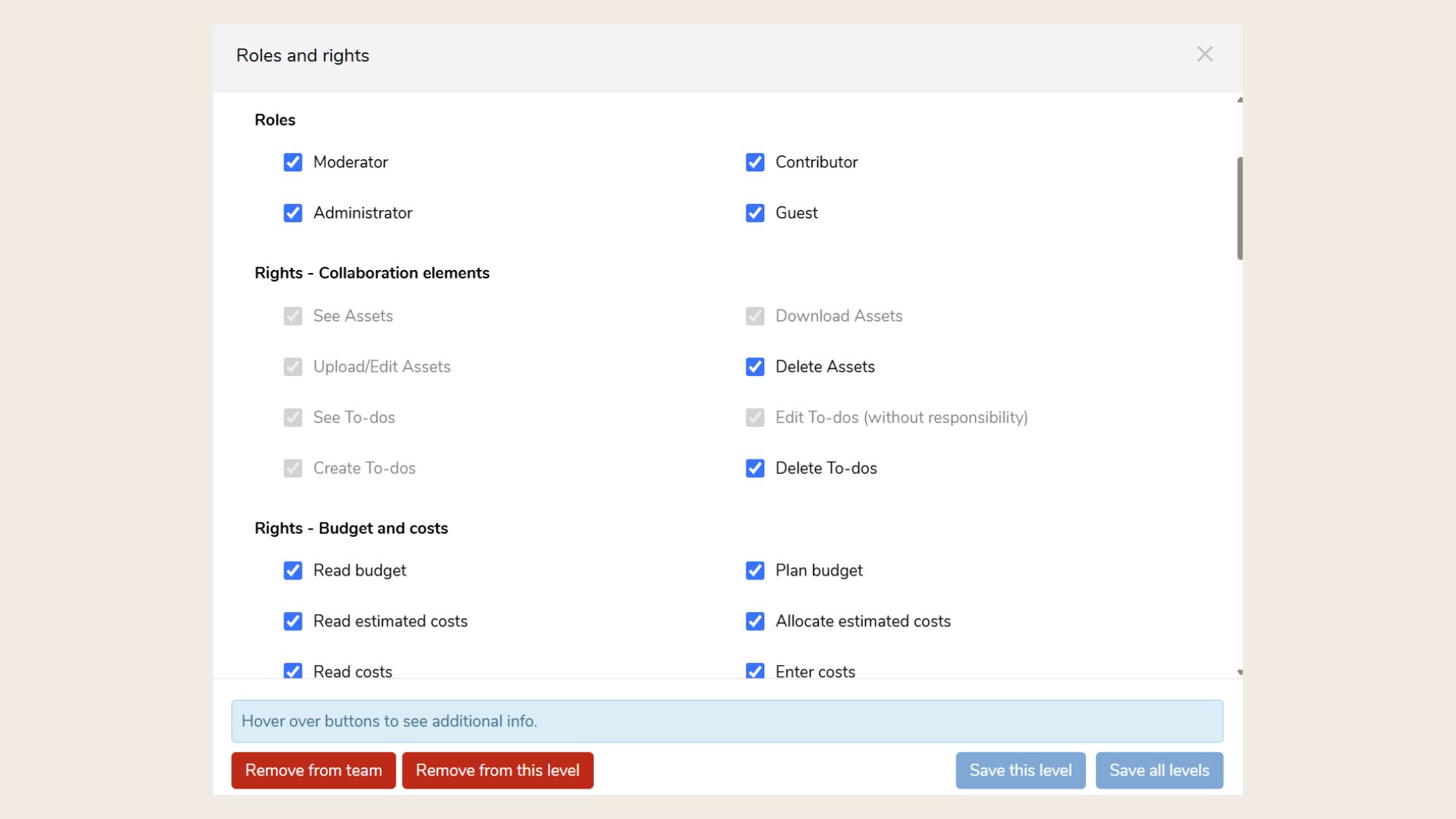
Task: Toggle the Contributor role checkbox
Action: pos(755,162)
